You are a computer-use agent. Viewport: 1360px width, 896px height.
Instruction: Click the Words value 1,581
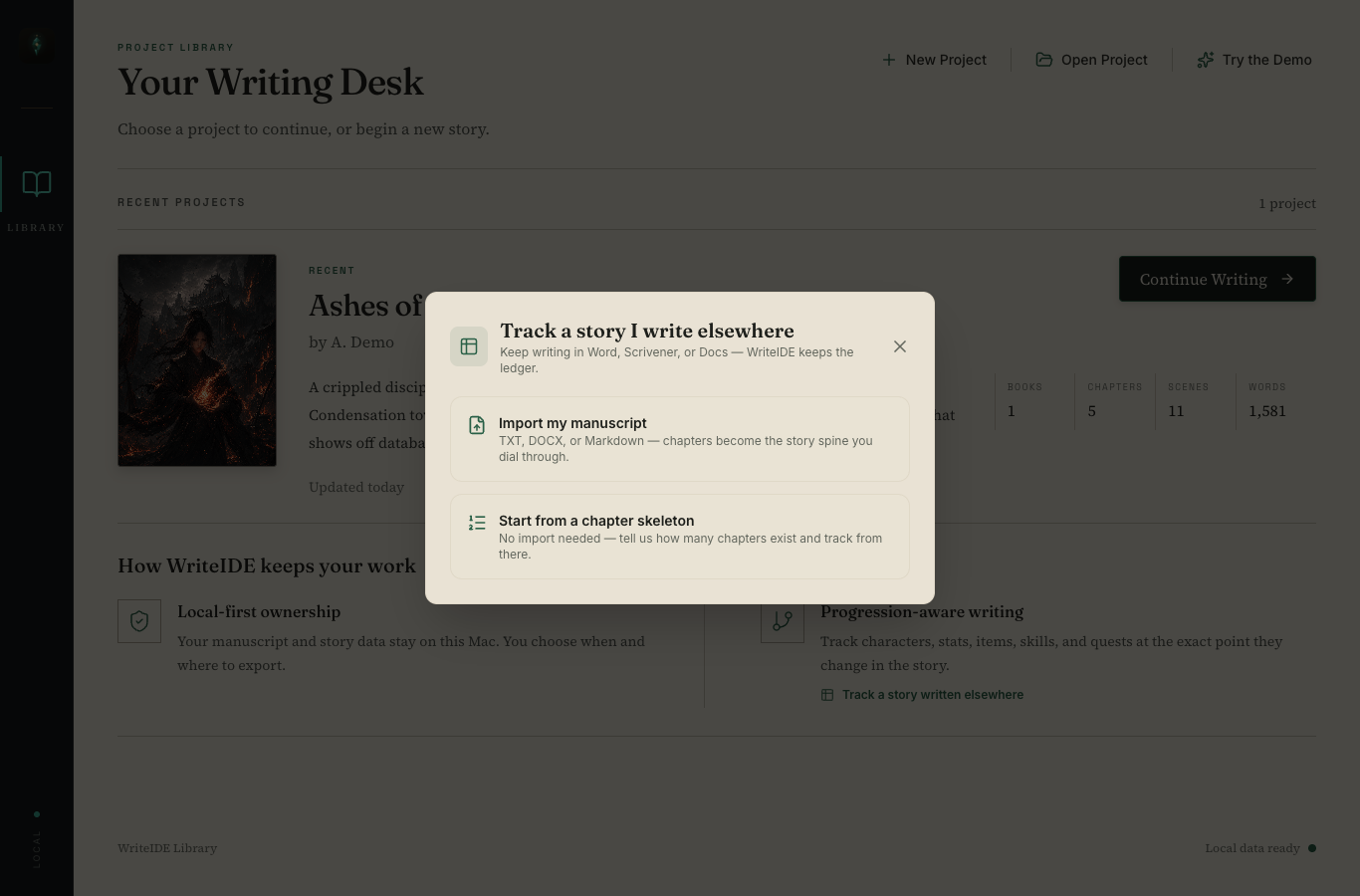coord(1267,411)
